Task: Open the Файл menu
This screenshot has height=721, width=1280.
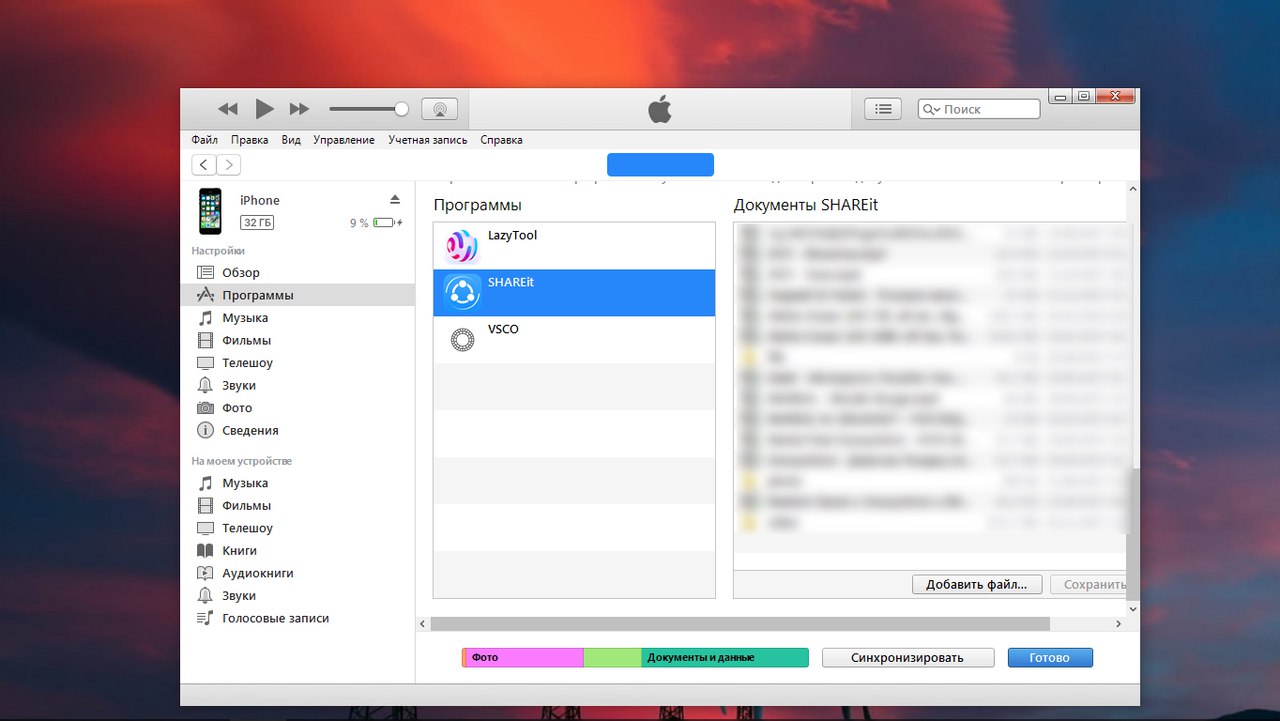Action: pos(205,140)
